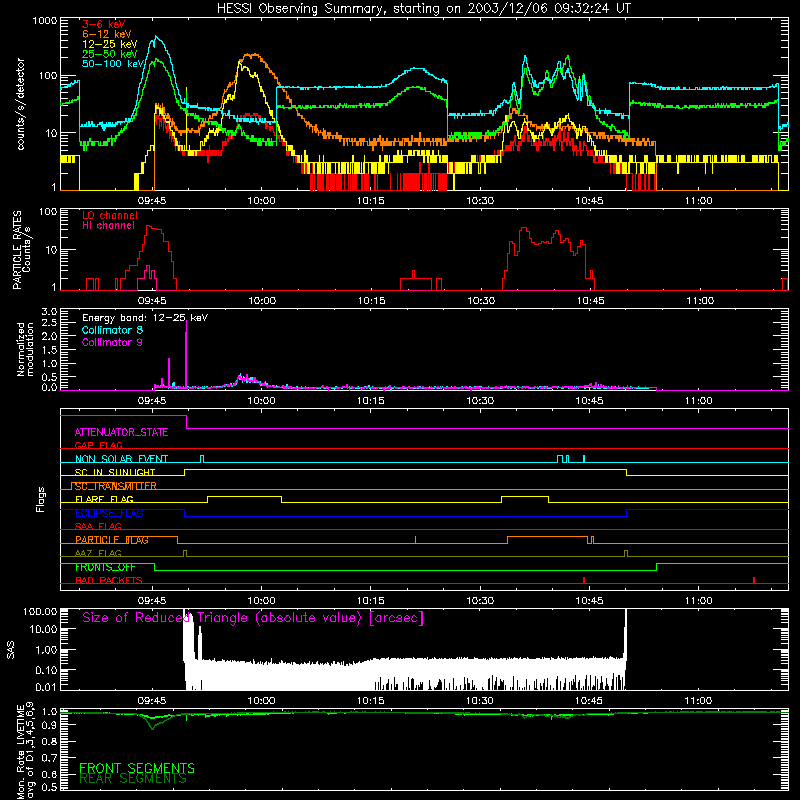Click the 1000 value on the count-rate axis

[45, 21]
